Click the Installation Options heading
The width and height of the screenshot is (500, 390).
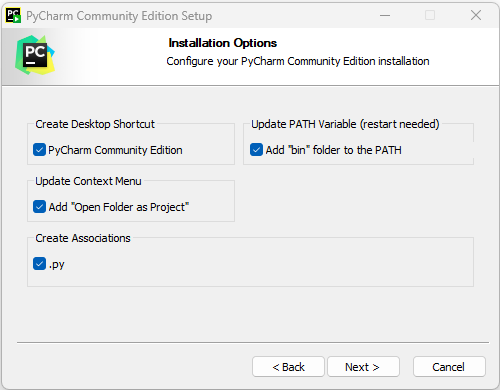(x=223, y=43)
